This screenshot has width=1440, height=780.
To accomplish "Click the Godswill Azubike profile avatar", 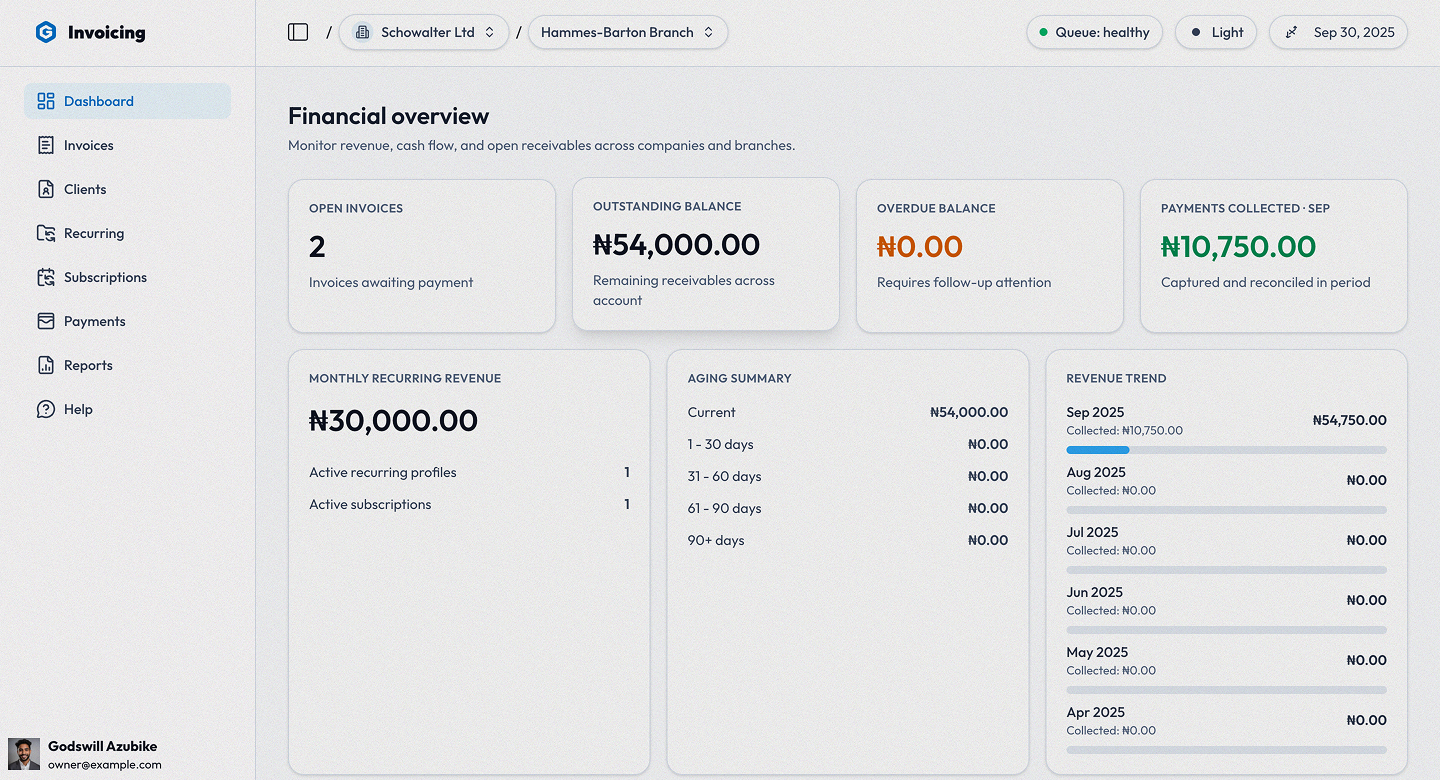I will [x=24, y=753].
